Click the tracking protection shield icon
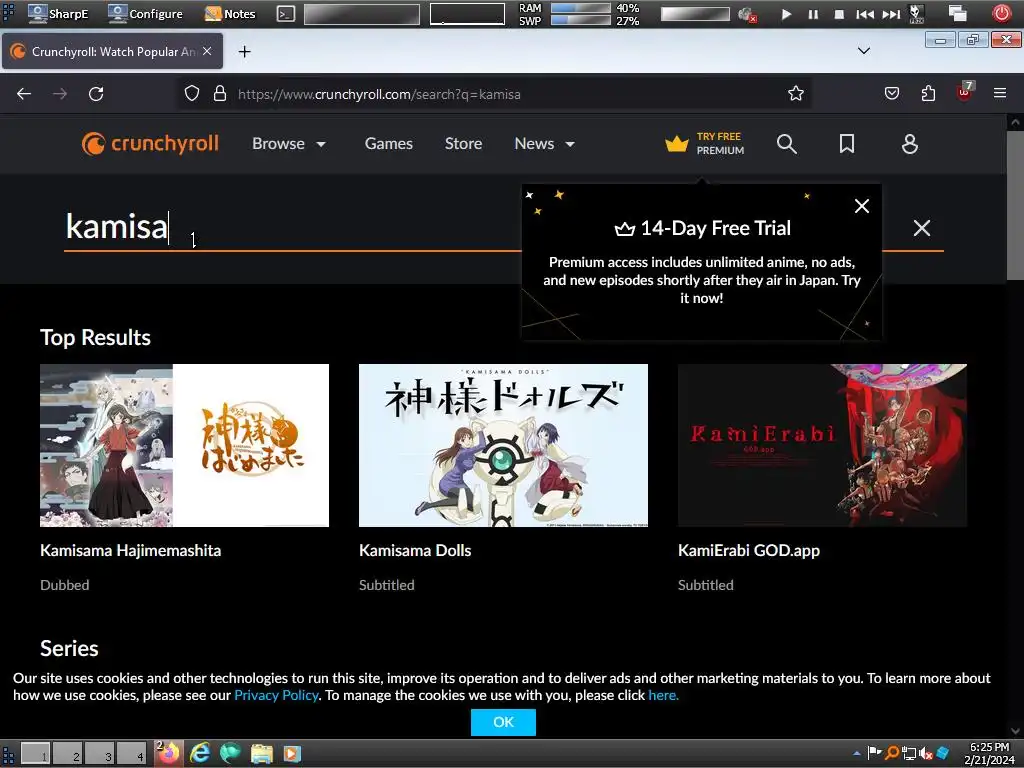The width and height of the screenshot is (1024, 768). [x=191, y=94]
